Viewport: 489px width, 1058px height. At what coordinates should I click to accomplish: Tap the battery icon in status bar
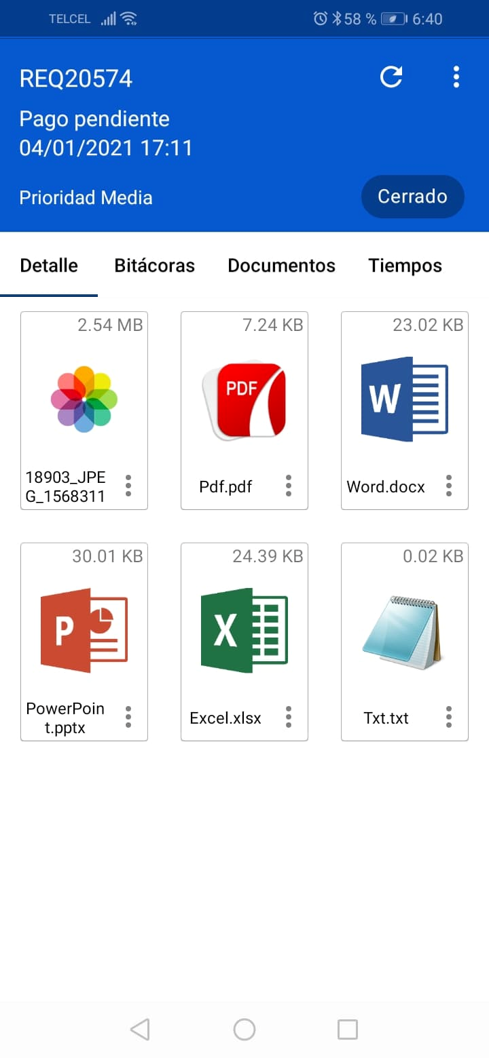393,19
